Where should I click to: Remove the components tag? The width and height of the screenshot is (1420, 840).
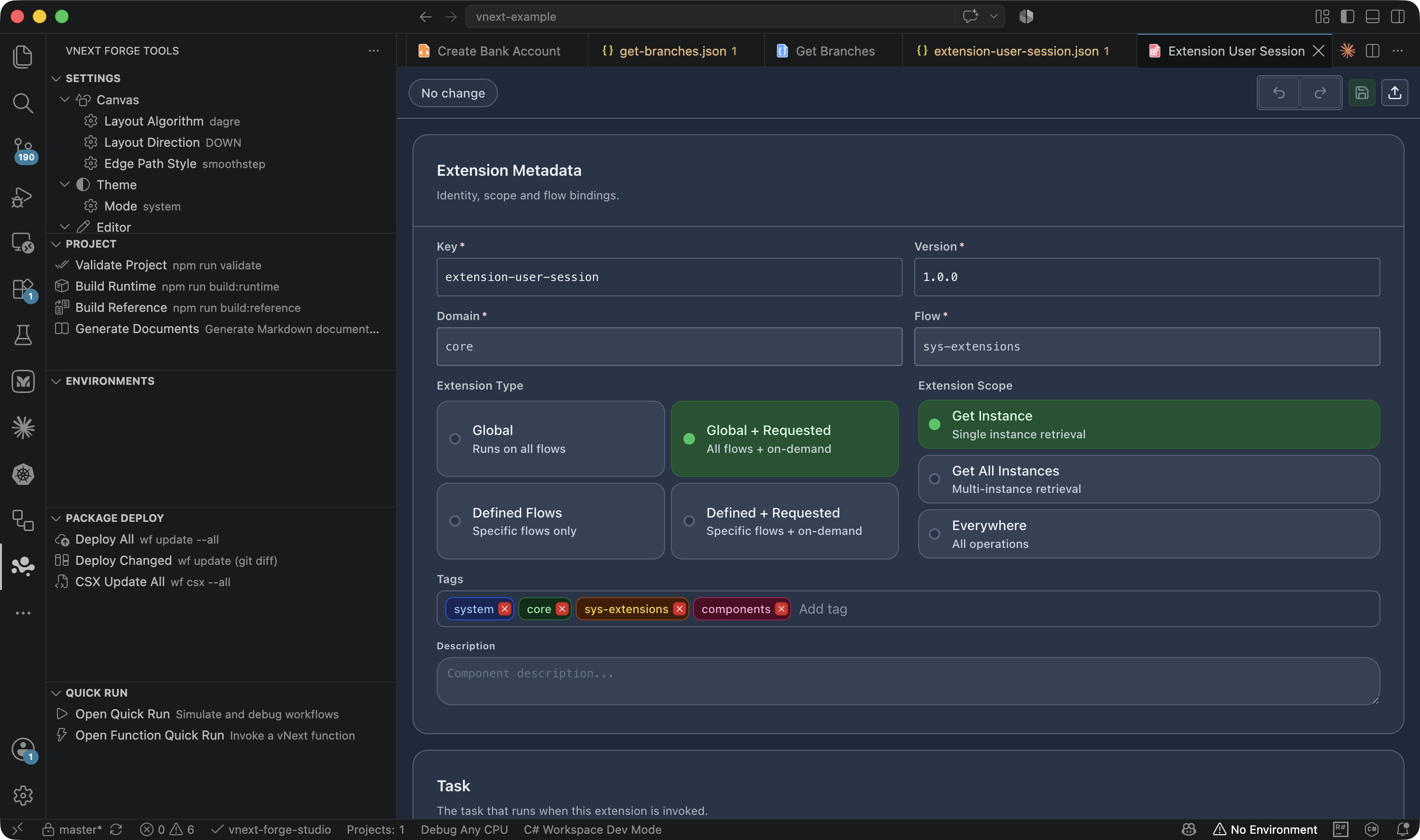(x=781, y=608)
